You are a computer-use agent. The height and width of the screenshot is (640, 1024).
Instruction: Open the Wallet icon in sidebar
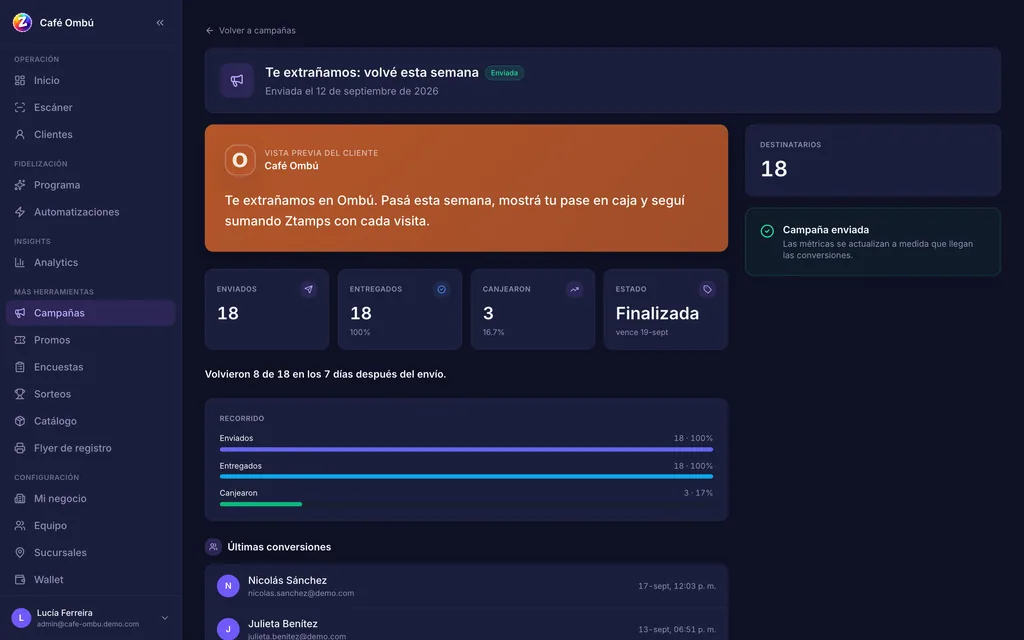(20, 579)
